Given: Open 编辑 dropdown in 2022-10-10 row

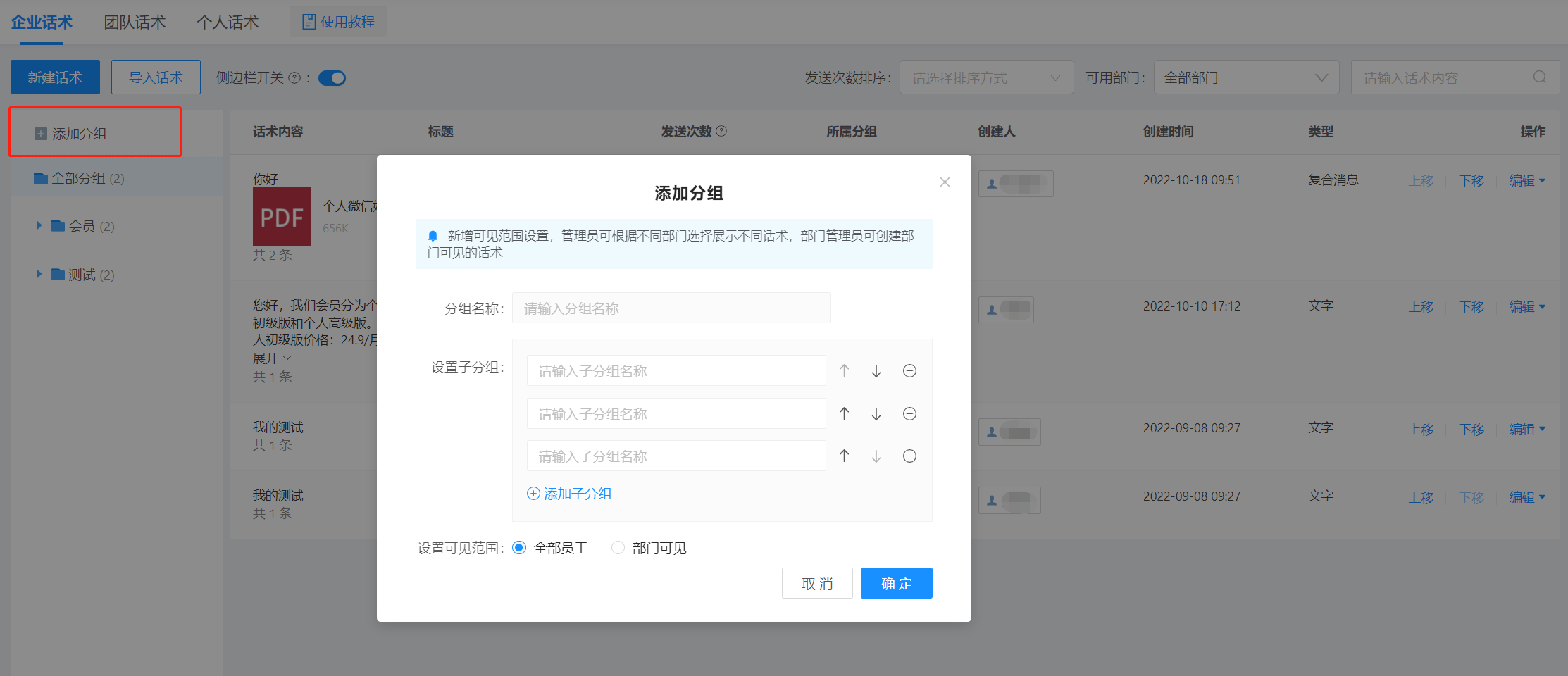Looking at the screenshot, I should click(x=1527, y=306).
